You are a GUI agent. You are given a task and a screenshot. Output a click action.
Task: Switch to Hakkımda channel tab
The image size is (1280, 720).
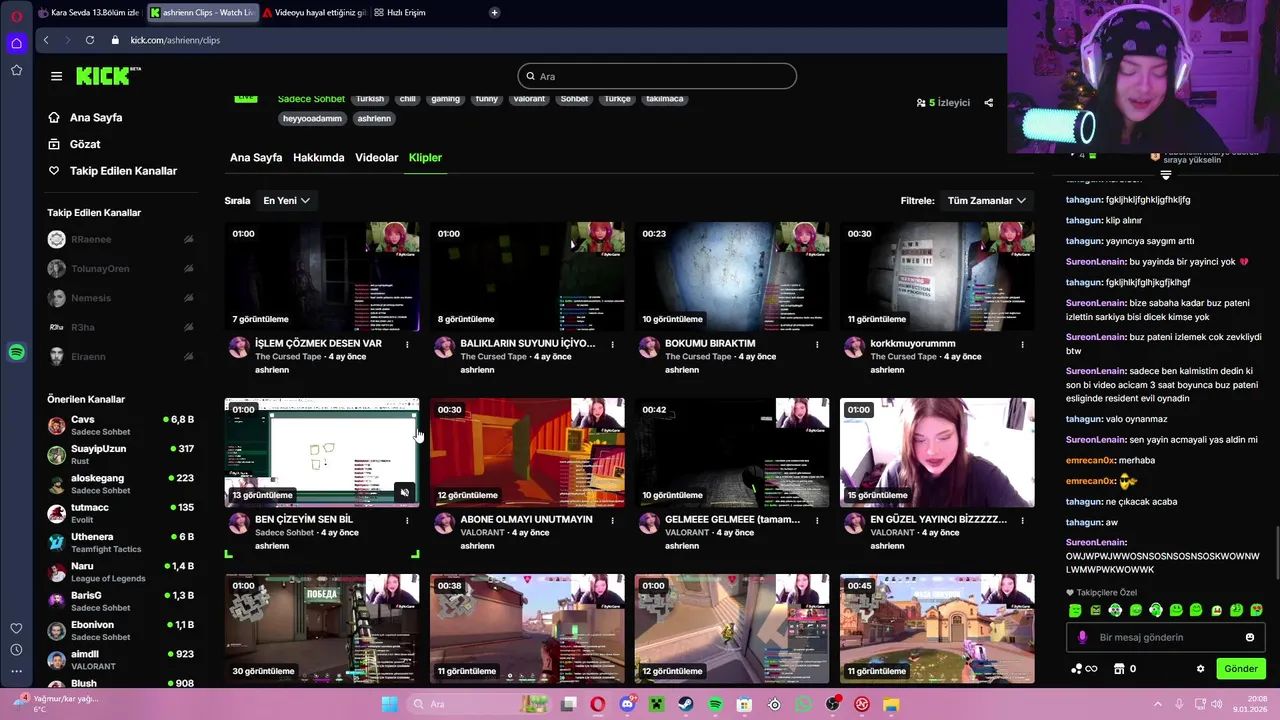318,158
